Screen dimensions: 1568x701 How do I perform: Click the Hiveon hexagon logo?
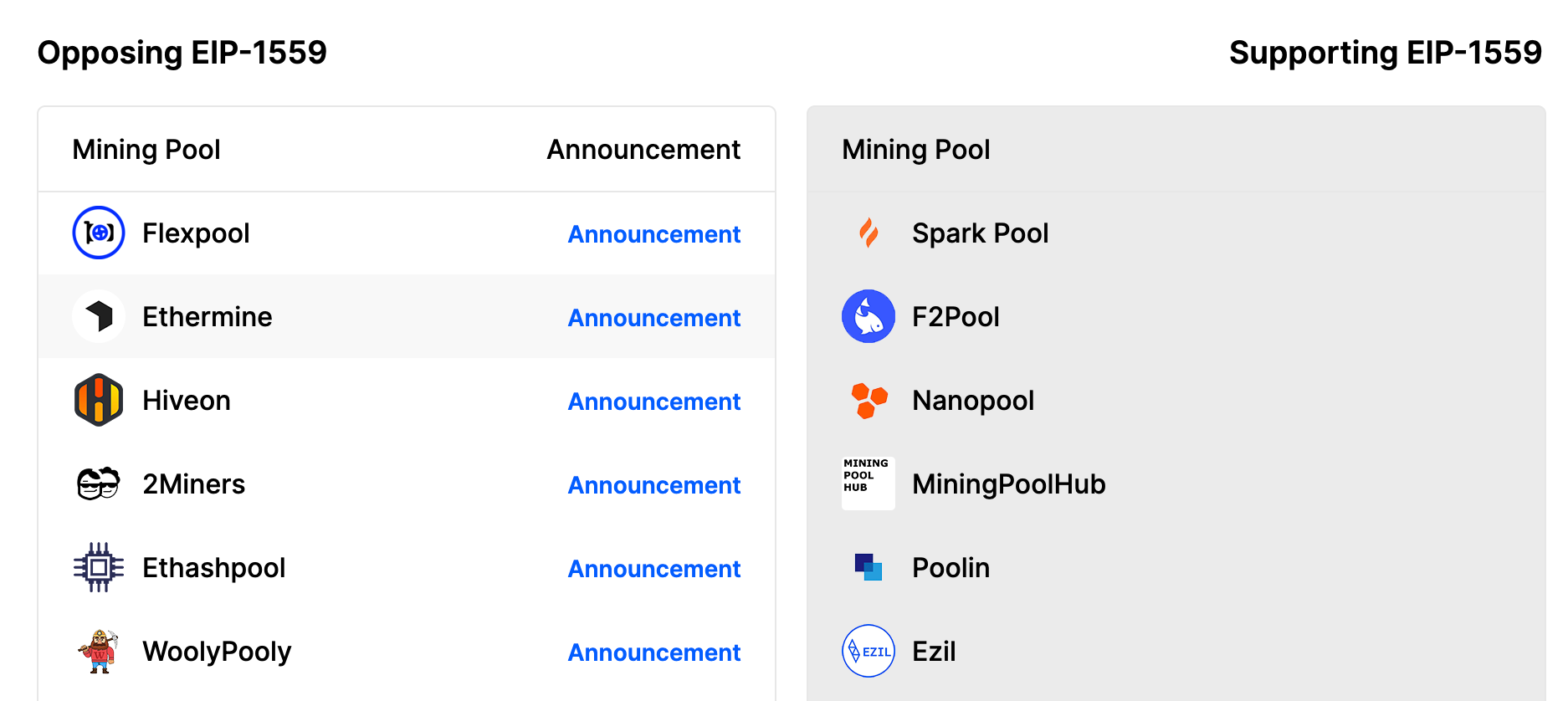click(x=99, y=400)
